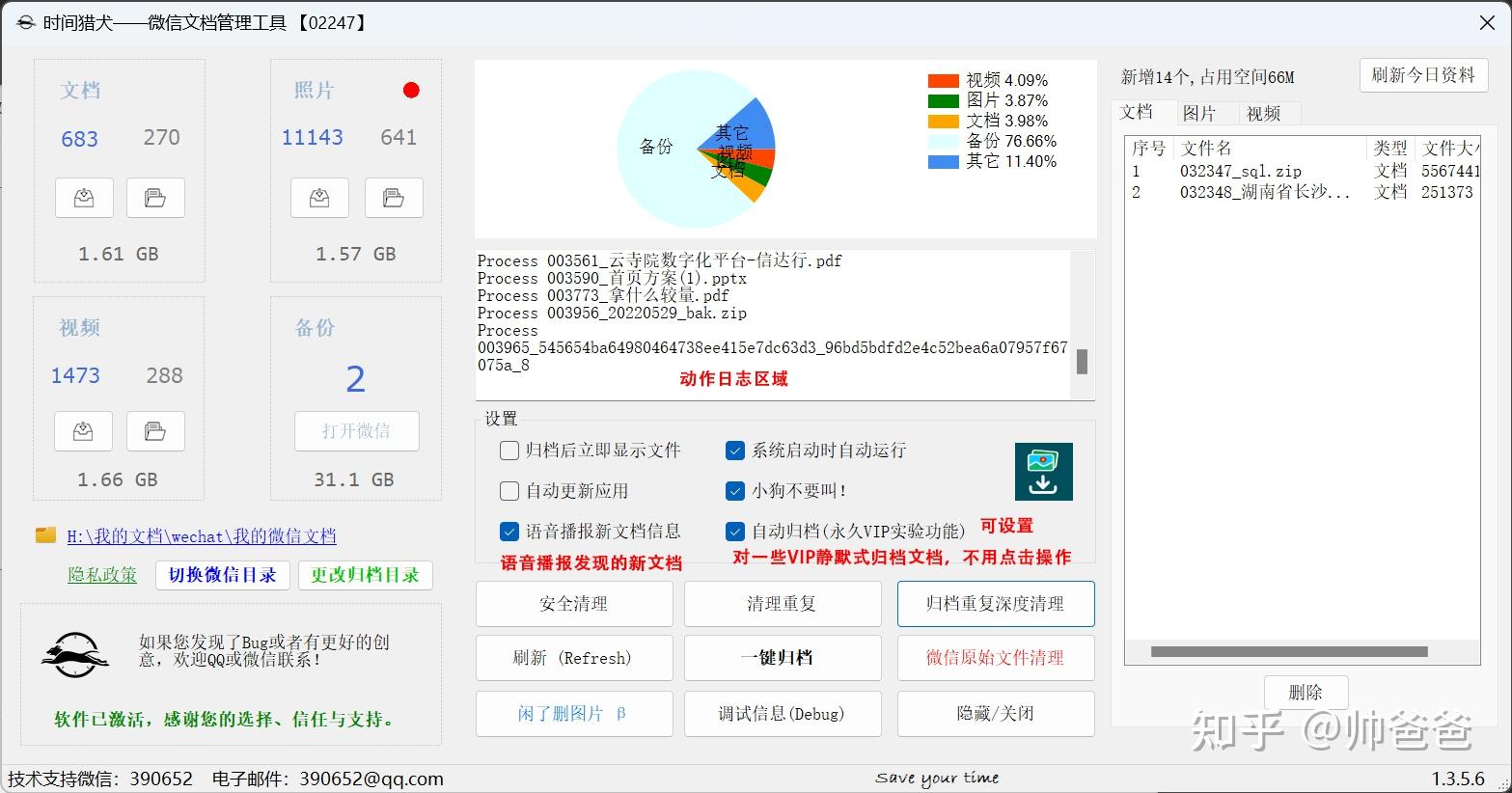Click the archive icon under 照片 panel
The width and height of the screenshot is (1512, 793).
[x=319, y=198]
